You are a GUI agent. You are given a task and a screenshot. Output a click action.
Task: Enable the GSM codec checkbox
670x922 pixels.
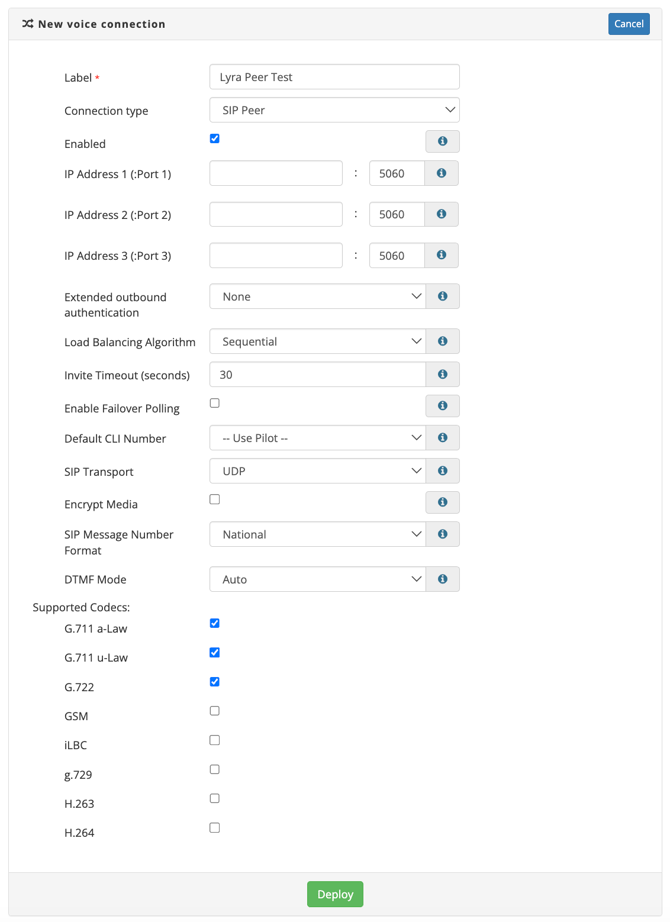pos(215,712)
